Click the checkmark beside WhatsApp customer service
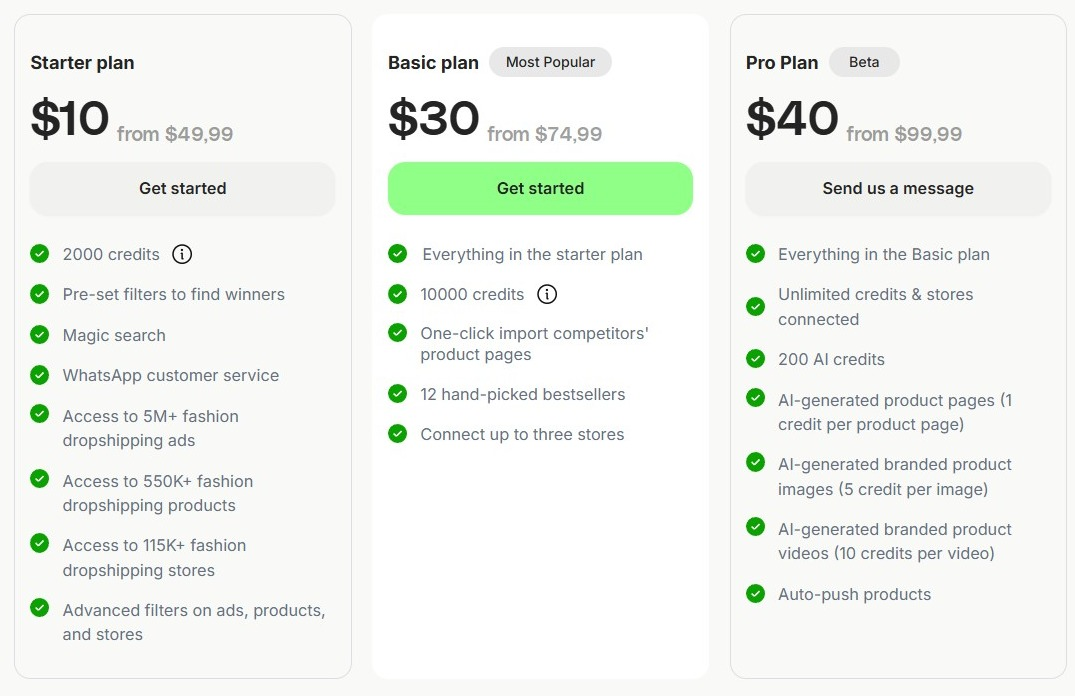Screen dimensions: 1075x696 coord(40,374)
